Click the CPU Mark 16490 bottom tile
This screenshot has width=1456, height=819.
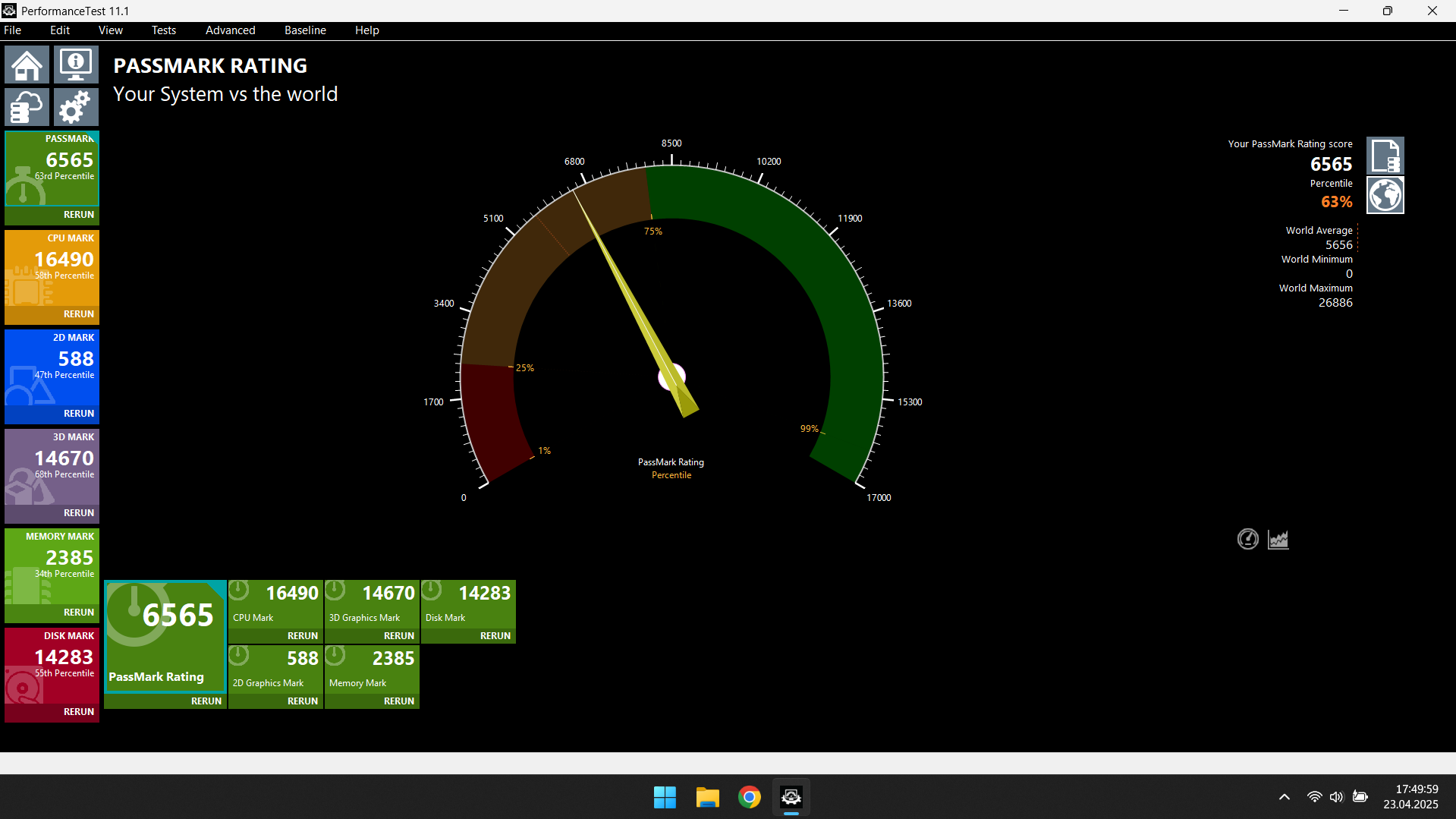tap(276, 604)
